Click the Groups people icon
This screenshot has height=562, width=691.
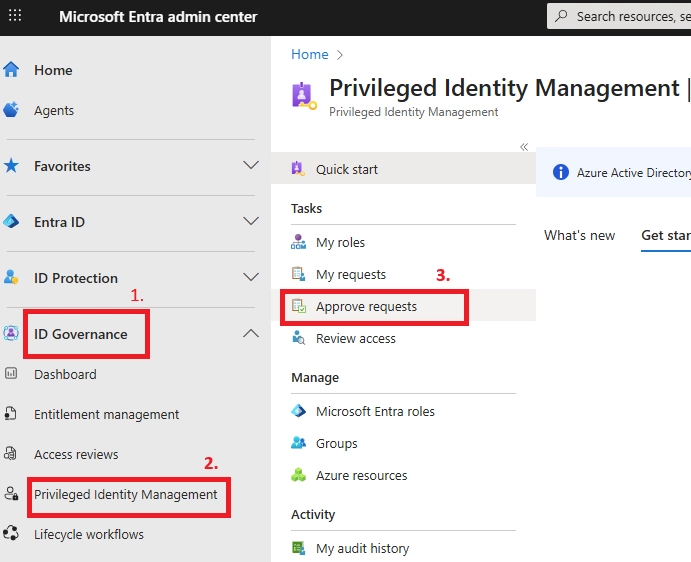(x=298, y=443)
